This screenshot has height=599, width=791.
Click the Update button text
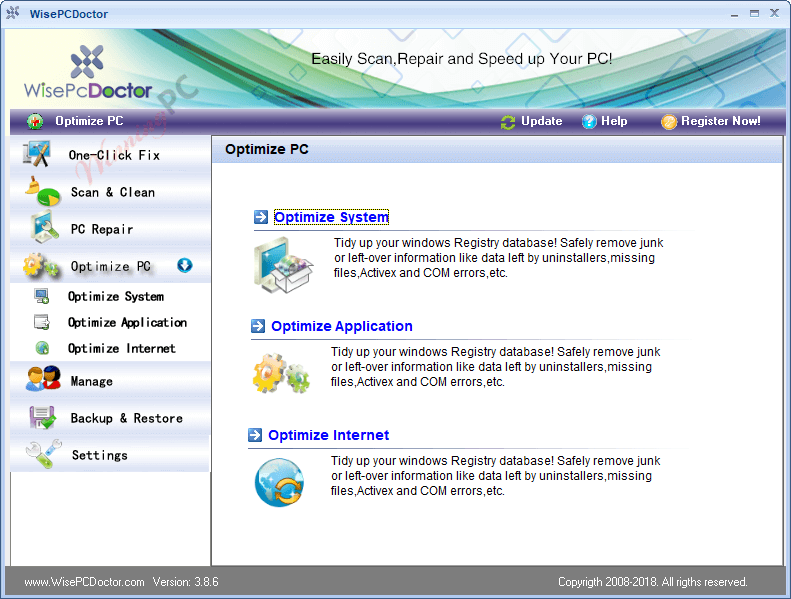pyautogui.click(x=541, y=121)
